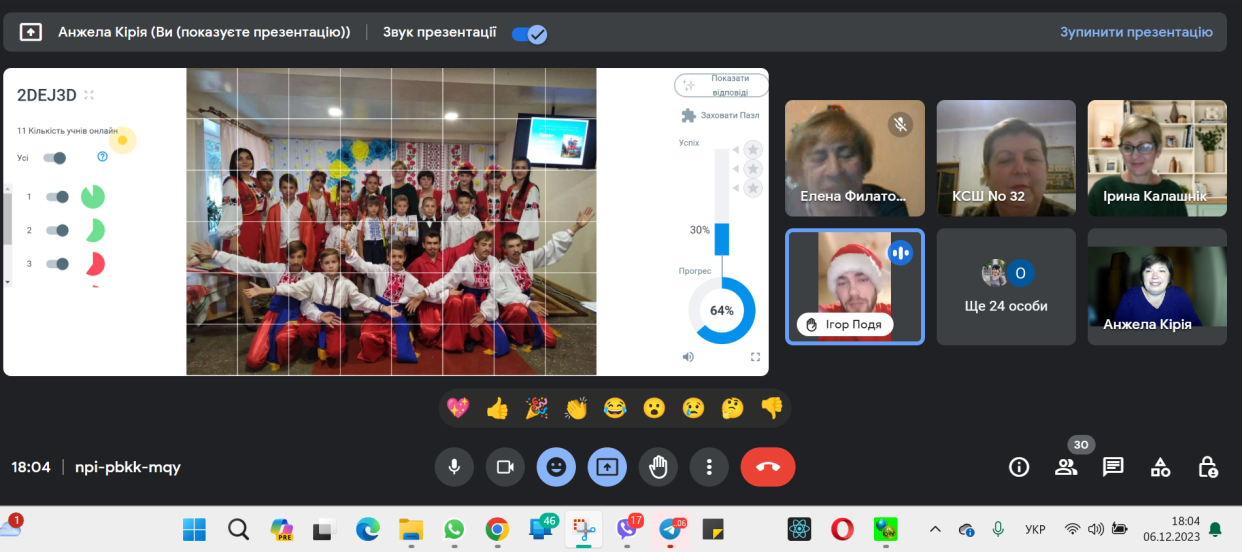The height and width of the screenshot is (552, 1242).
Task: Click 'Зупинити презентацію' to stop presenting
Action: point(1136,32)
